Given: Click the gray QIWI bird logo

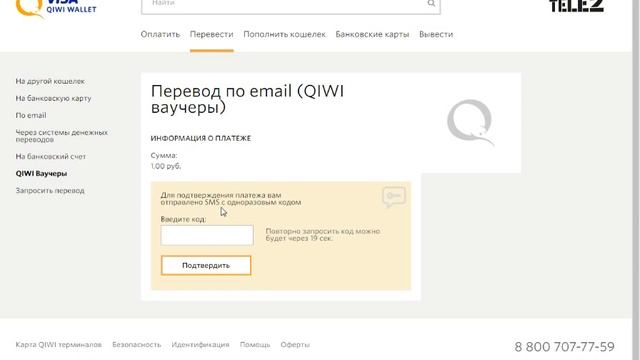Looking at the screenshot, I should pos(471,122).
